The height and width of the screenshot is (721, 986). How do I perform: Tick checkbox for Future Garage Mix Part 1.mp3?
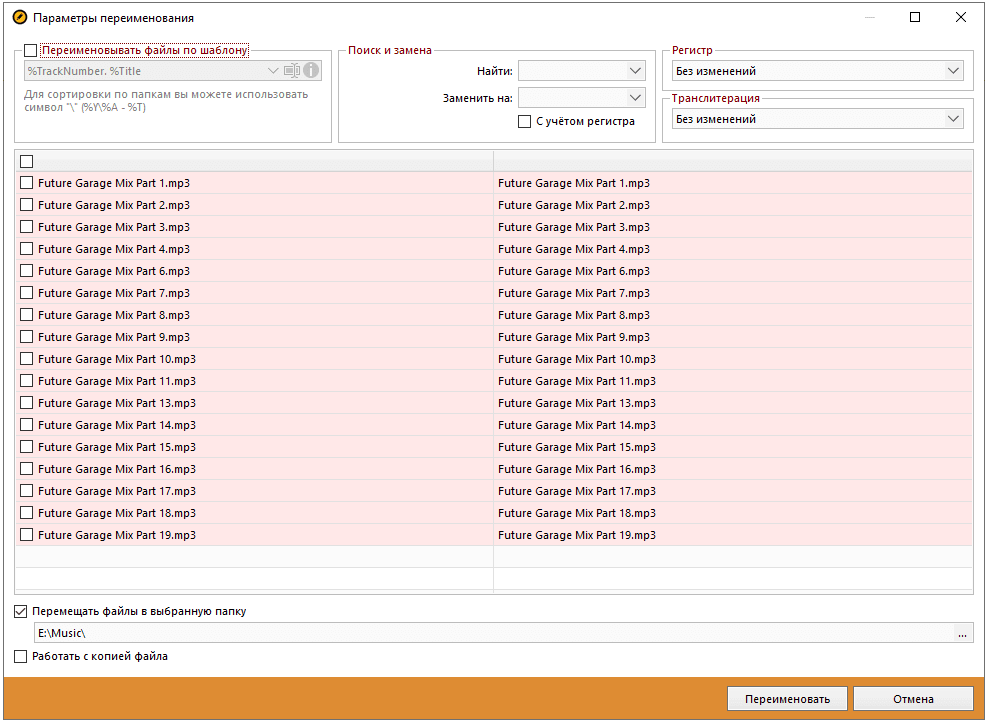point(26,183)
